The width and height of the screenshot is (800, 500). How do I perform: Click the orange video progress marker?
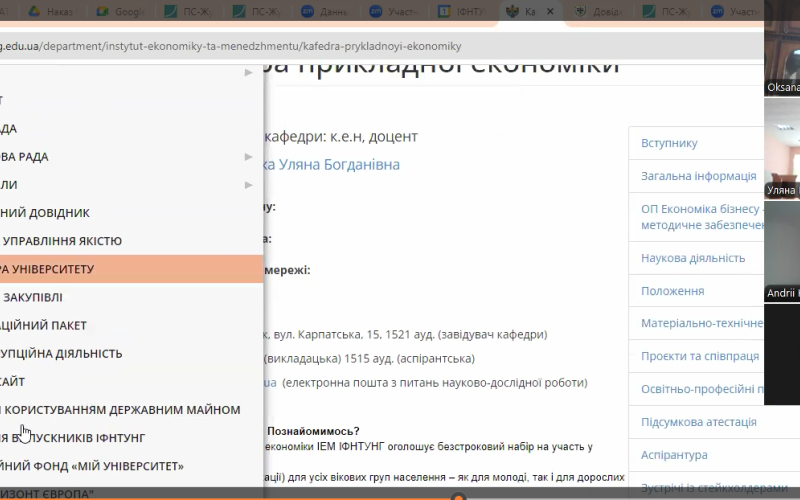point(458,497)
